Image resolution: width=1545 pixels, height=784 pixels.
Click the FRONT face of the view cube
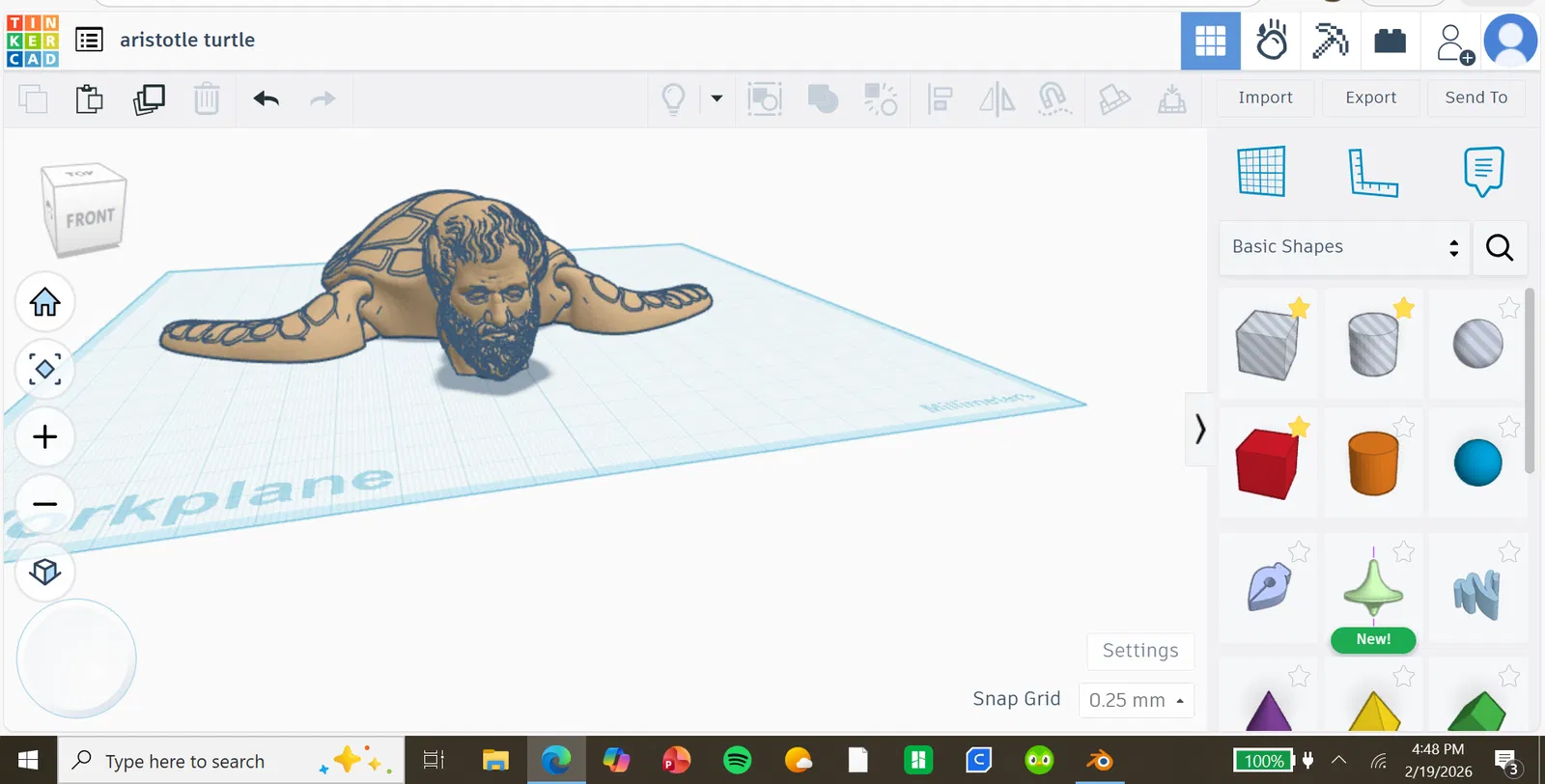(90, 218)
